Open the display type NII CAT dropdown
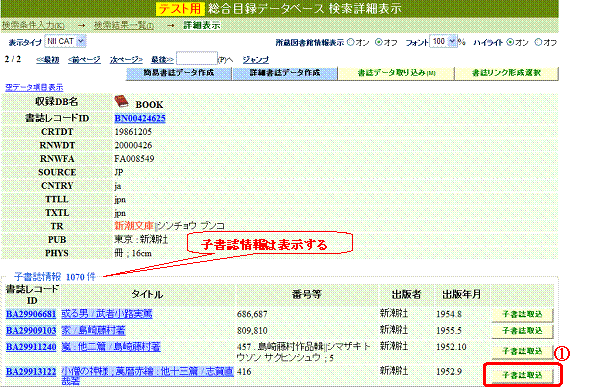Viewport: 589px width, 387px height. [65, 41]
